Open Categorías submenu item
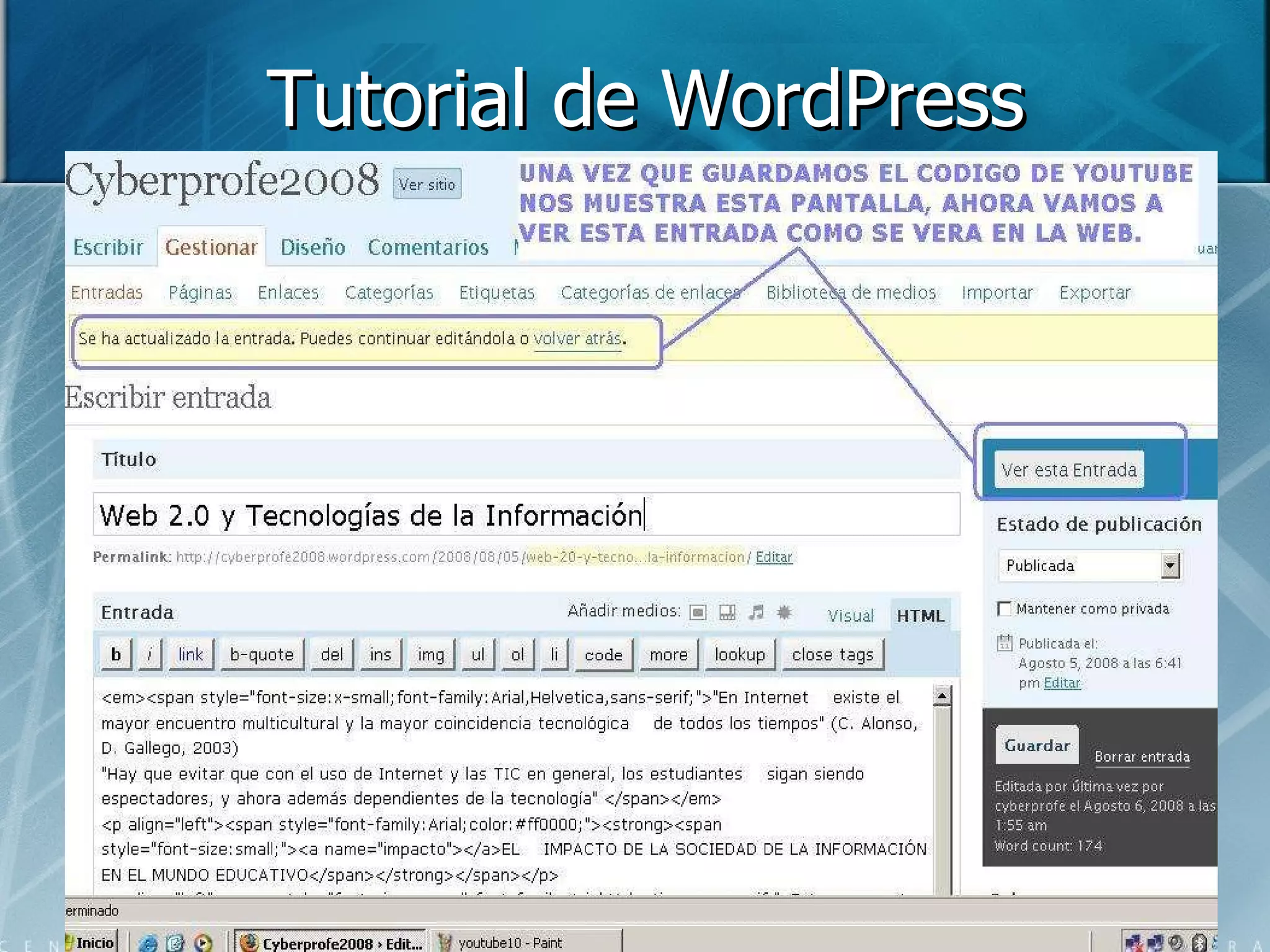This screenshot has height=952, width=1270. tap(389, 292)
